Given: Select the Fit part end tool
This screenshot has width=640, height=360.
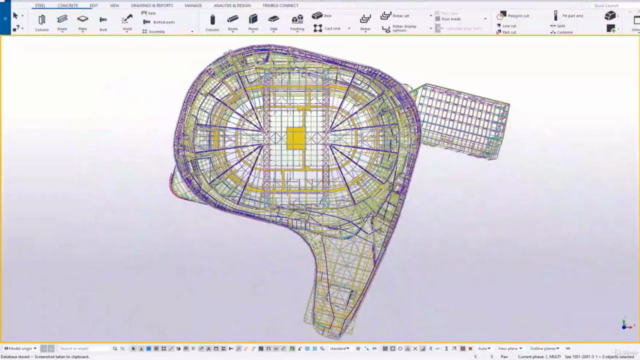Looking at the screenshot, I should pos(568,16).
